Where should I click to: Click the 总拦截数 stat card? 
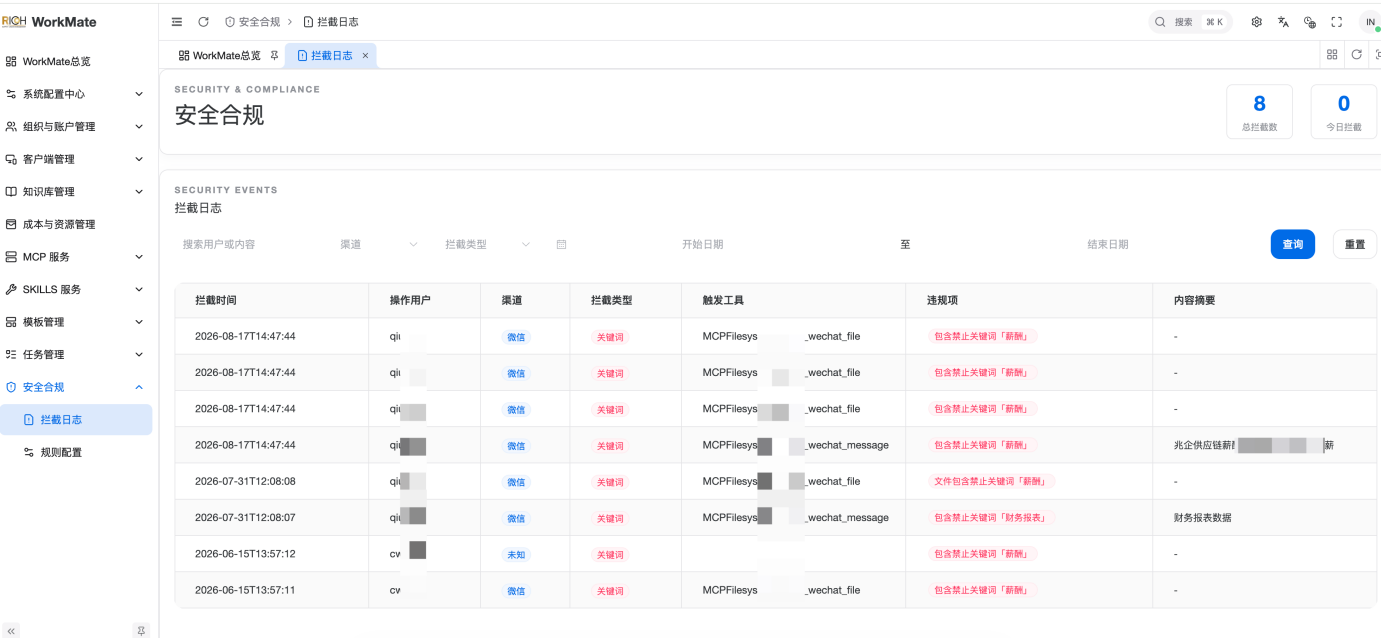click(x=1259, y=111)
